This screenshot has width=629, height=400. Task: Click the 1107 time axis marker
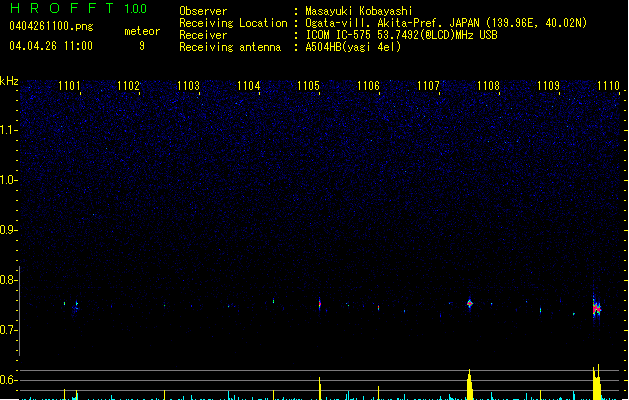(428, 86)
